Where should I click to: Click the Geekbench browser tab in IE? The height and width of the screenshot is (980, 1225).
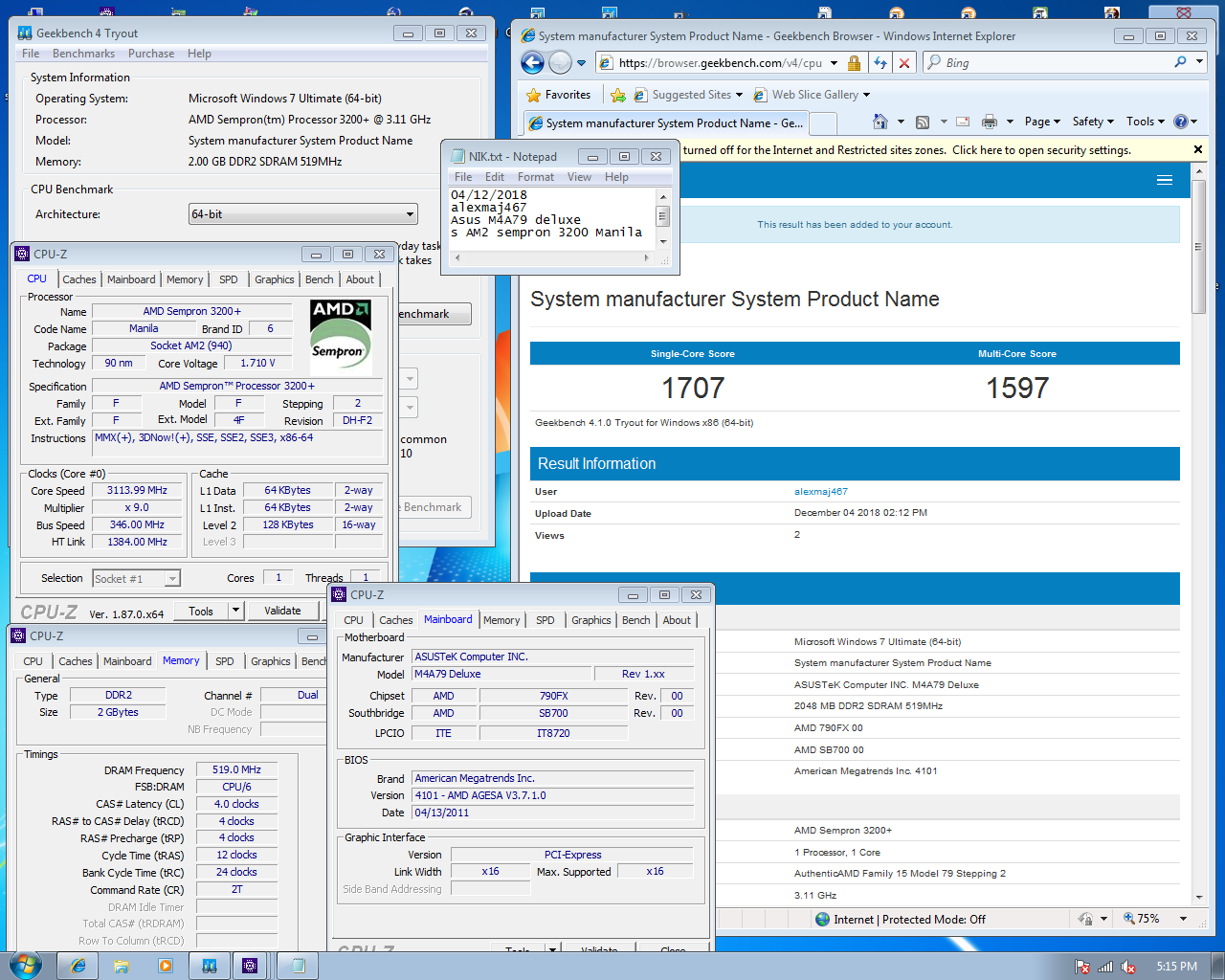665,122
